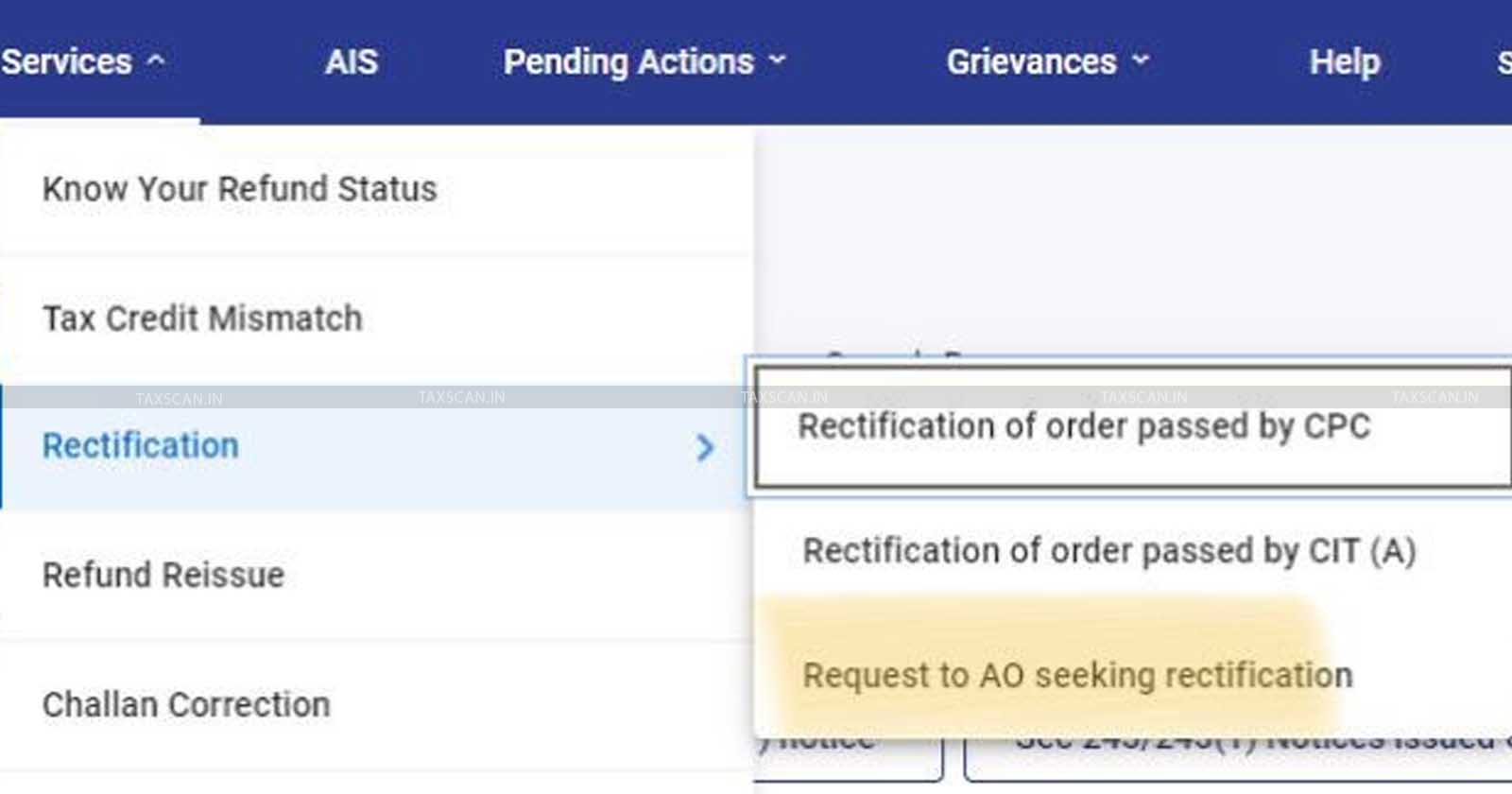Click the Rectification submenu arrow chevron
The image size is (1512, 794).
(x=704, y=447)
